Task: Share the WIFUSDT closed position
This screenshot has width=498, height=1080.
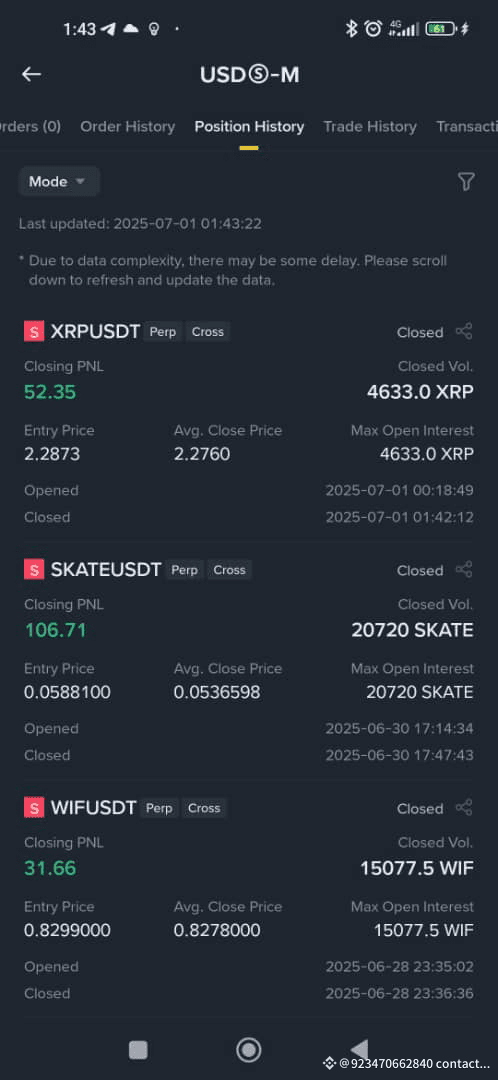Action: click(464, 808)
